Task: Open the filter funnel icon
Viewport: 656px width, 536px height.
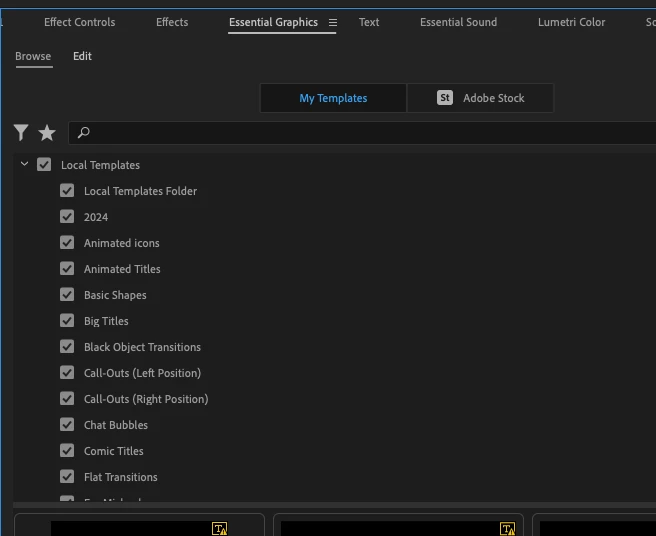Action: coord(20,133)
